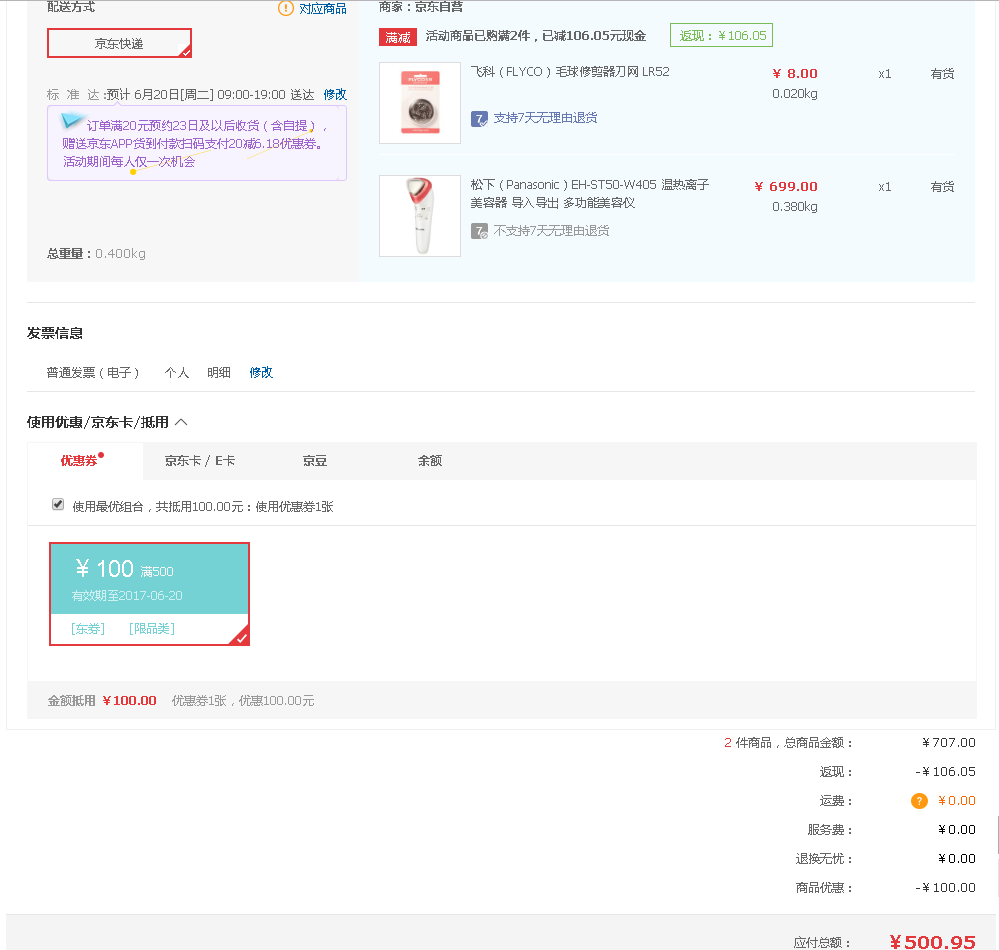Click the blue 7-day return icon
Screen dimensions: 999x950
(x=479, y=119)
